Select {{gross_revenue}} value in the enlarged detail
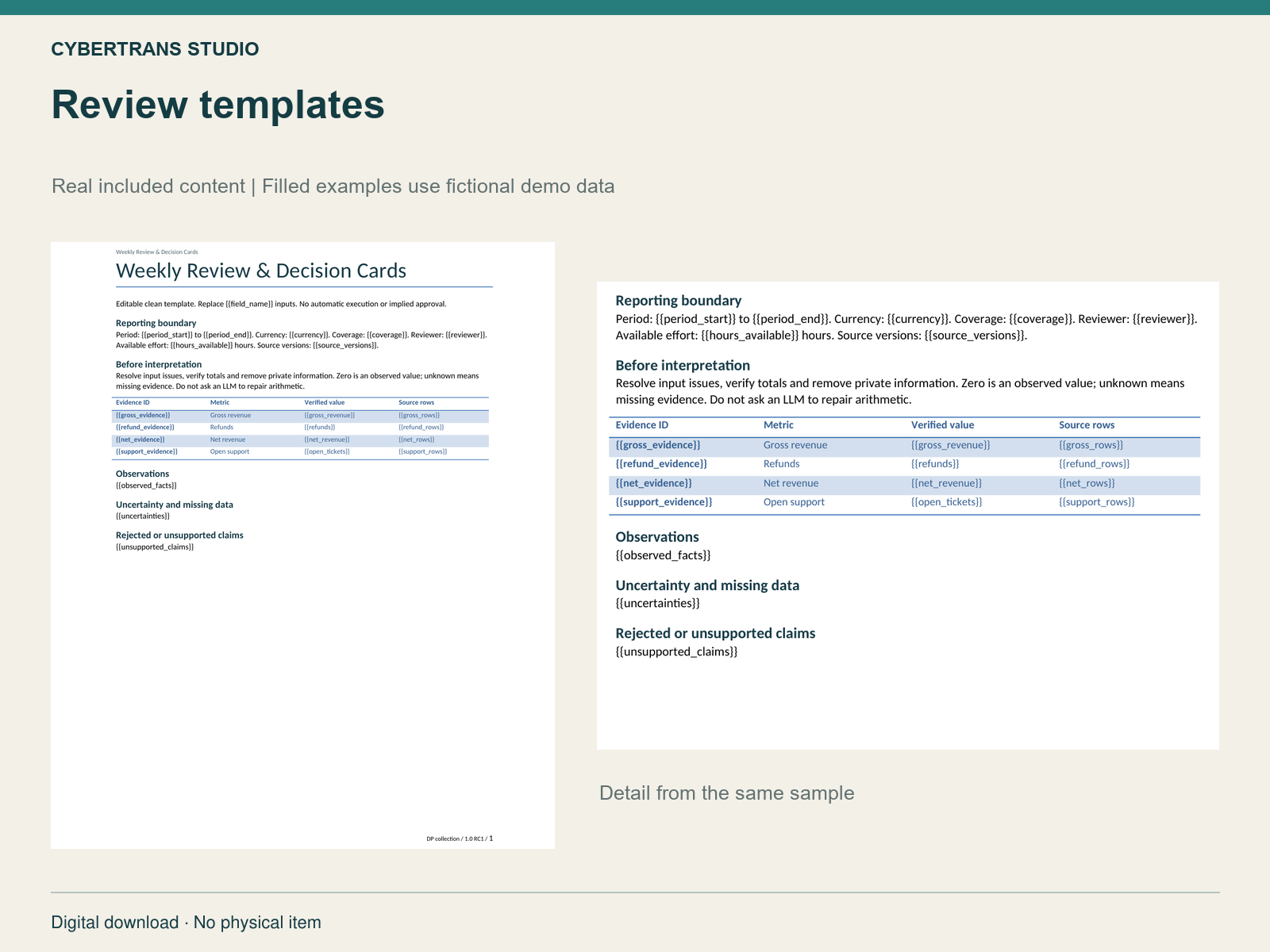 coord(951,445)
